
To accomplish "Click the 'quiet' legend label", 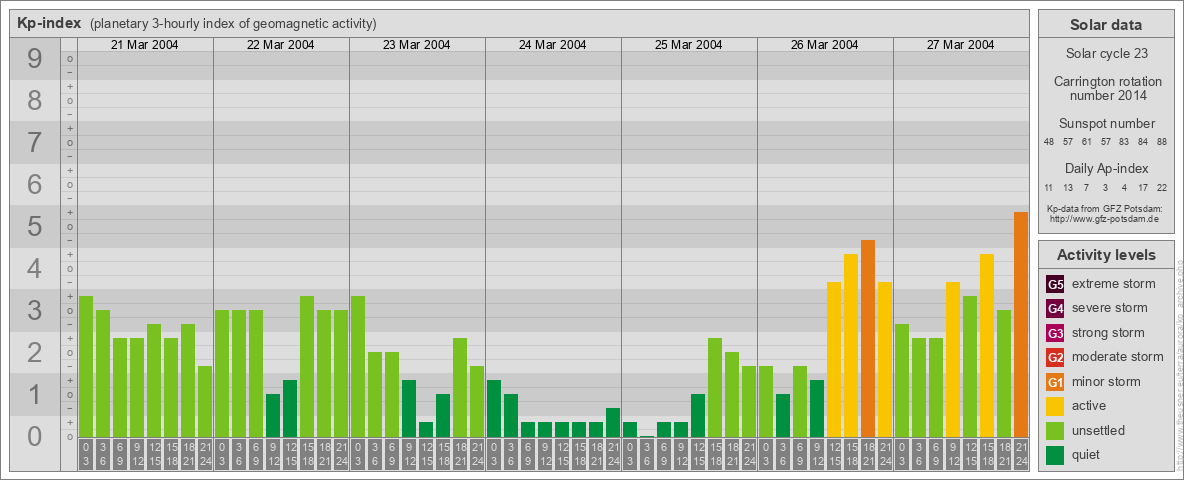I will (x=1086, y=454).
